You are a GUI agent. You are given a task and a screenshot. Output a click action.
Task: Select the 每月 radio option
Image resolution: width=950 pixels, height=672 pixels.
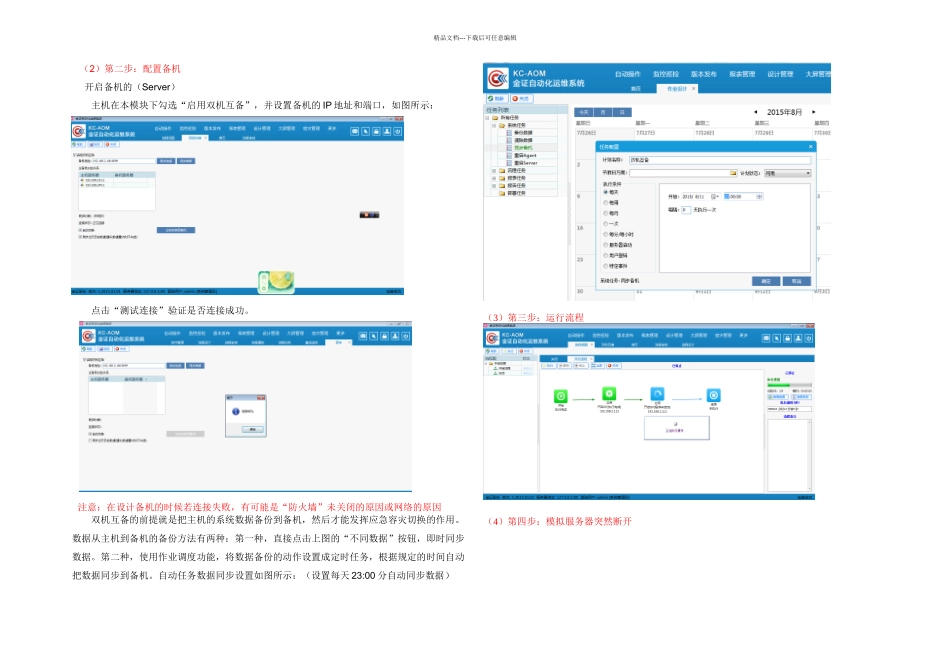pyautogui.click(x=605, y=213)
